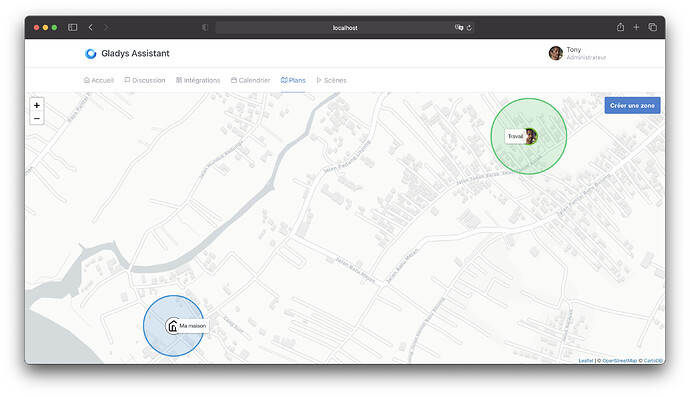Select the Plans tab
Screen dimensions: 690x397
(293, 80)
